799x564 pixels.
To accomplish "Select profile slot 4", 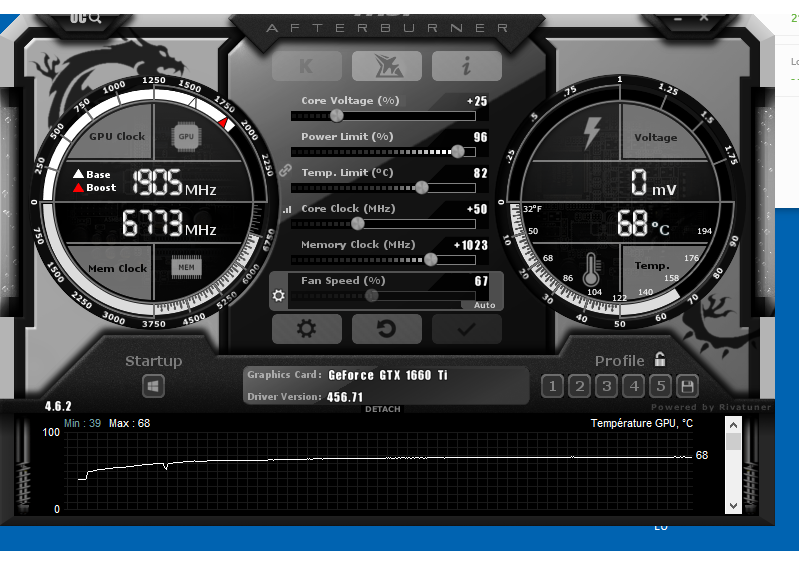I will point(633,386).
